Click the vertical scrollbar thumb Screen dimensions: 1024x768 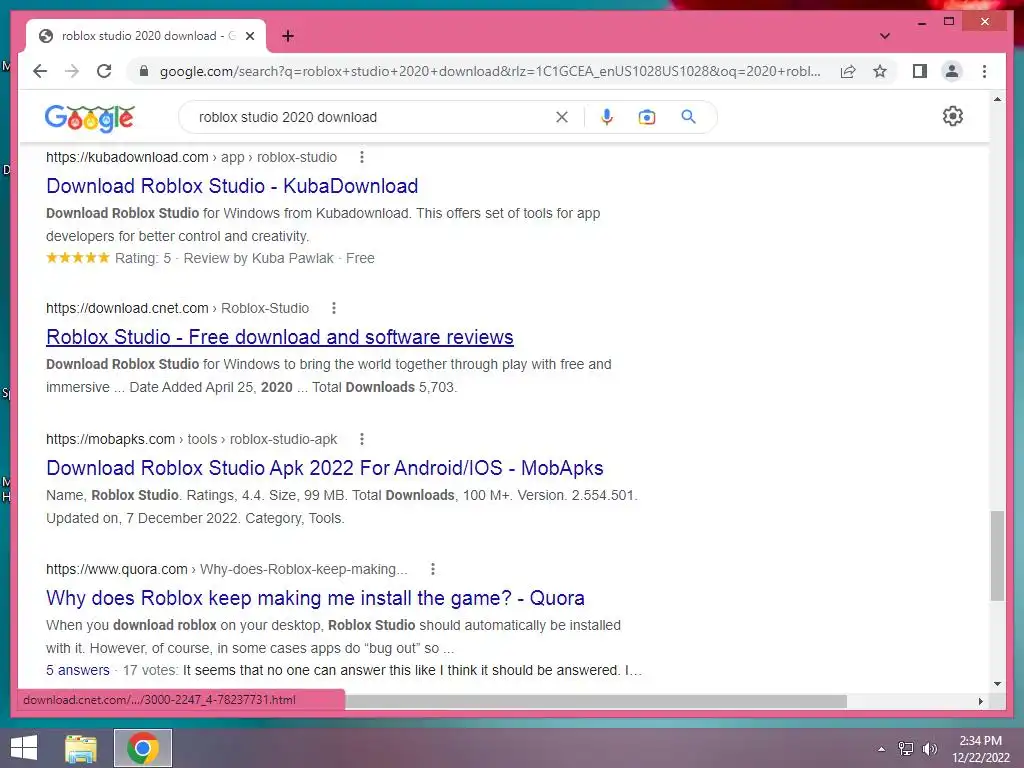tap(997, 556)
